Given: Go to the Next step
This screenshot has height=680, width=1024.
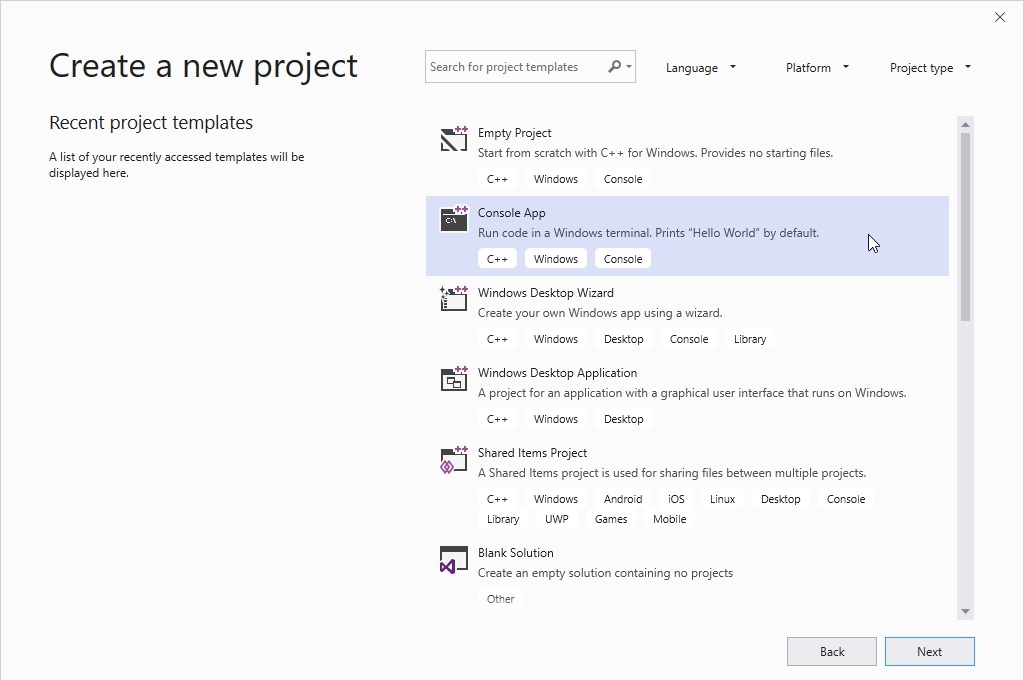Looking at the screenshot, I should (x=929, y=651).
